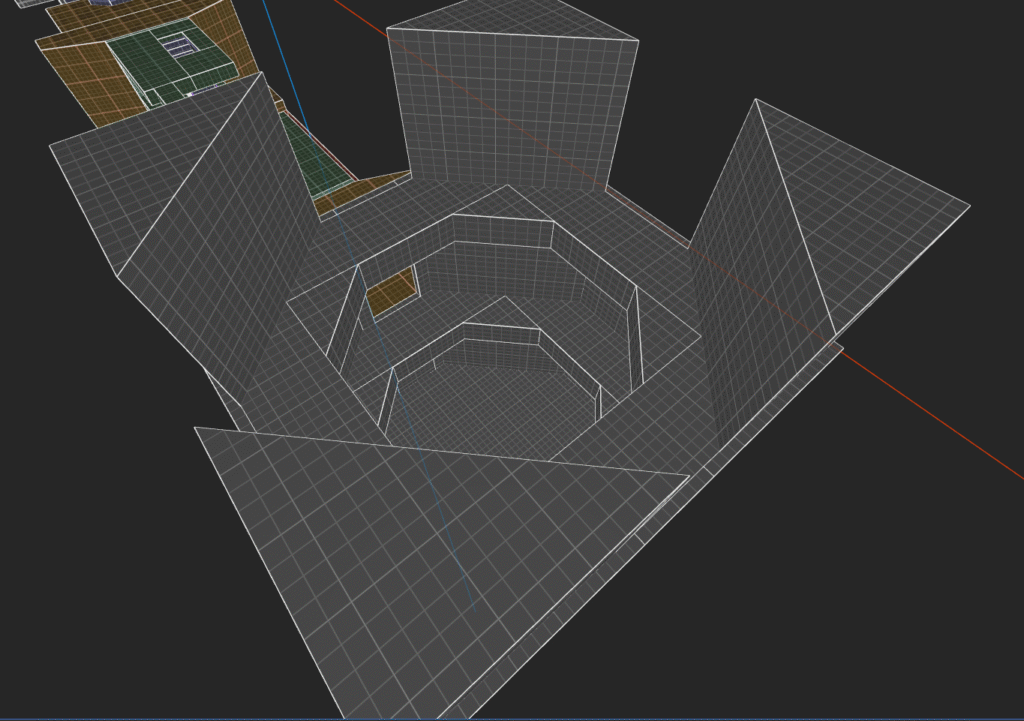Viewport: 1024px width, 721px height.
Task: Select the large triangular face at bottom
Action: point(400,560)
